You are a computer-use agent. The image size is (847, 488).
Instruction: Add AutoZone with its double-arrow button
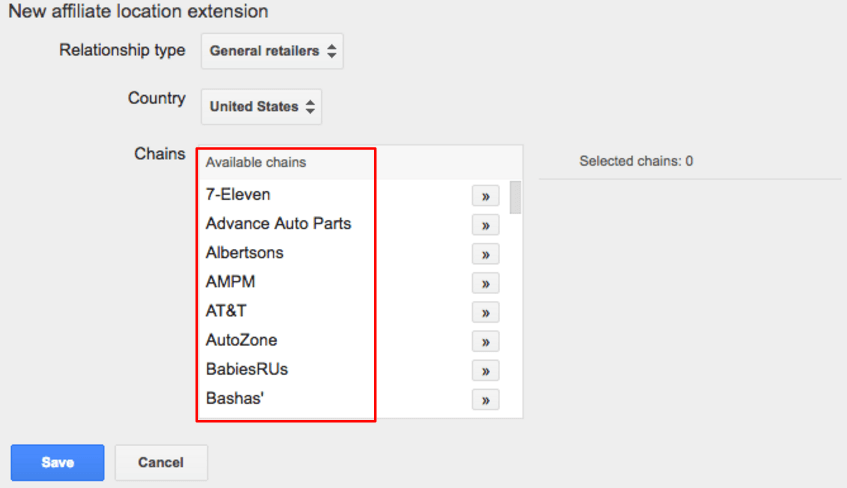coord(485,342)
